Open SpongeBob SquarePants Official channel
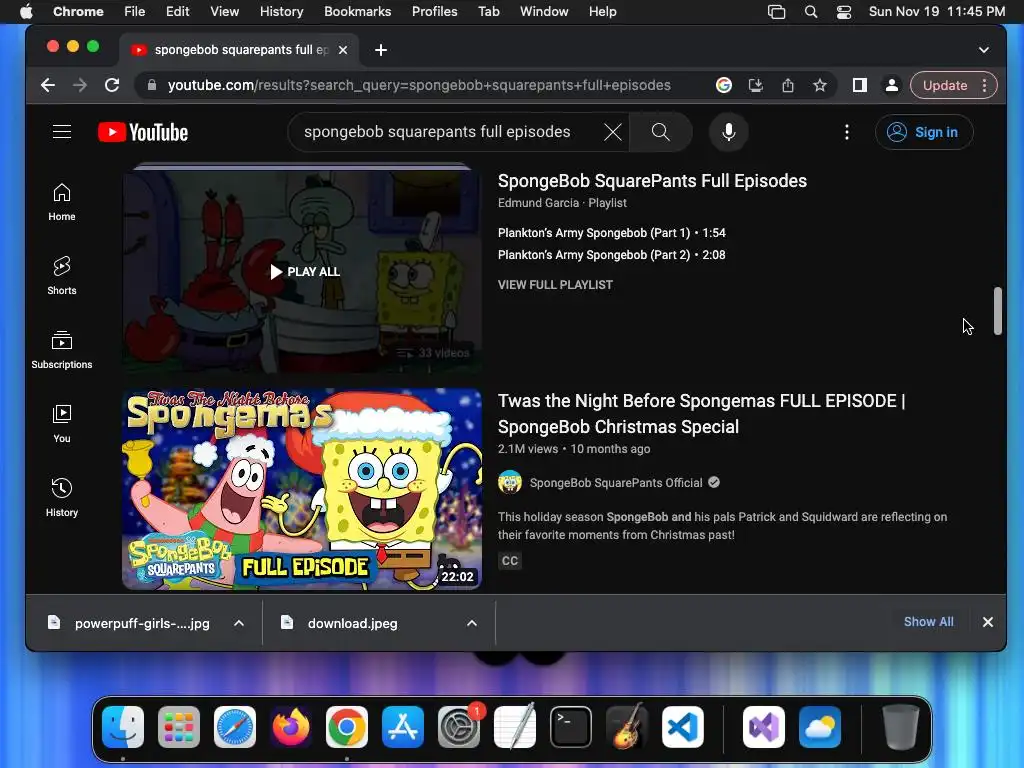This screenshot has height=768, width=1024. click(x=616, y=483)
